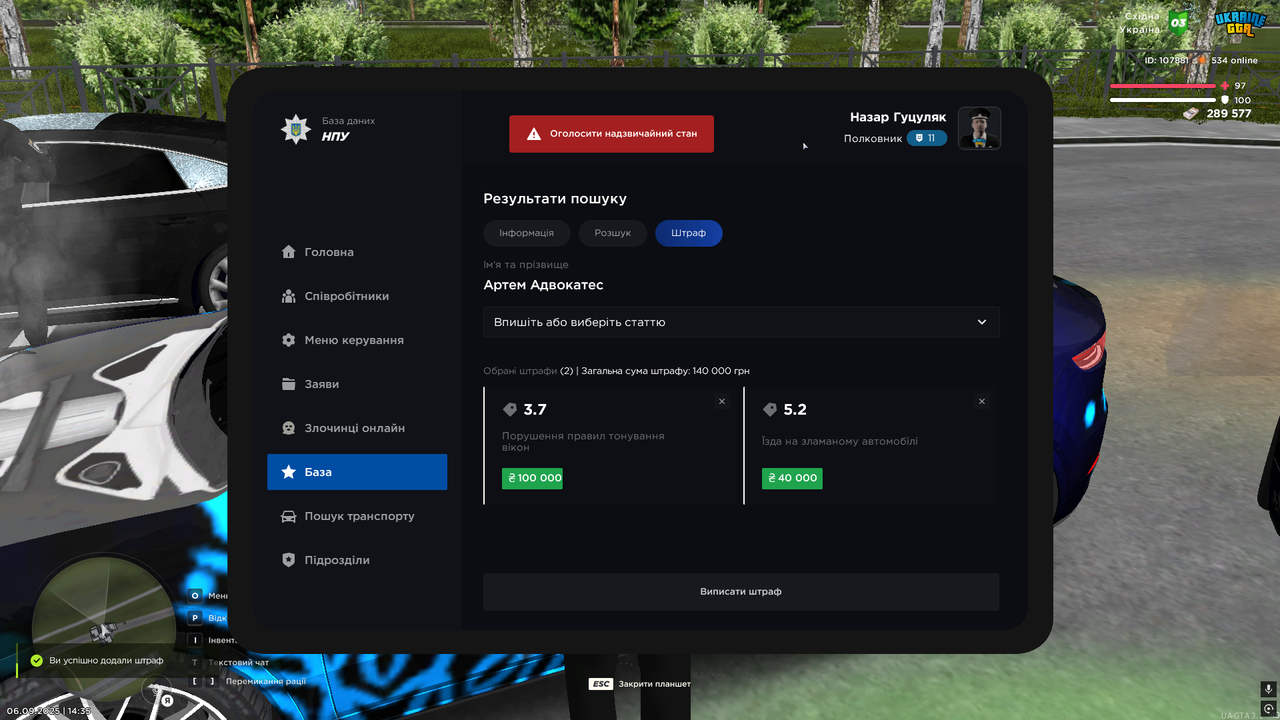This screenshot has height=720, width=1280.
Task: Click 'Порушення правил тонування вікон' description
Action: (x=583, y=441)
